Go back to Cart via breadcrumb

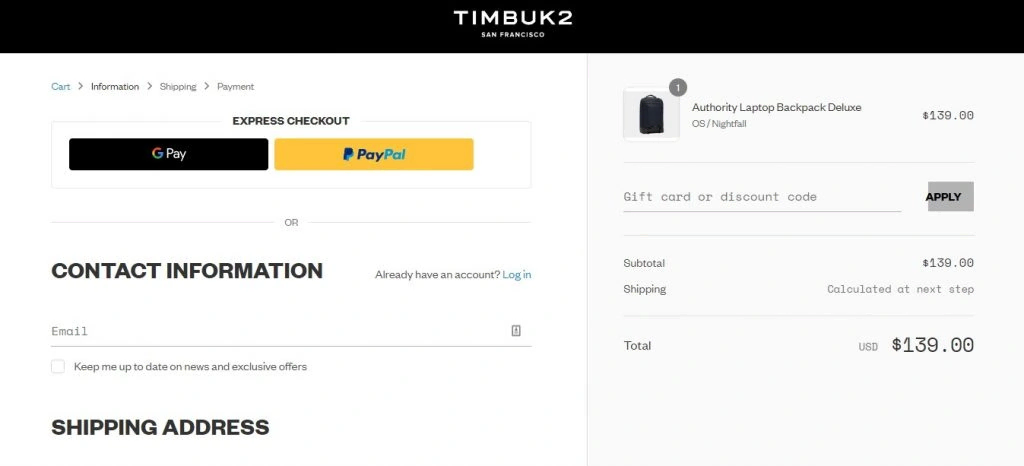(x=61, y=87)
